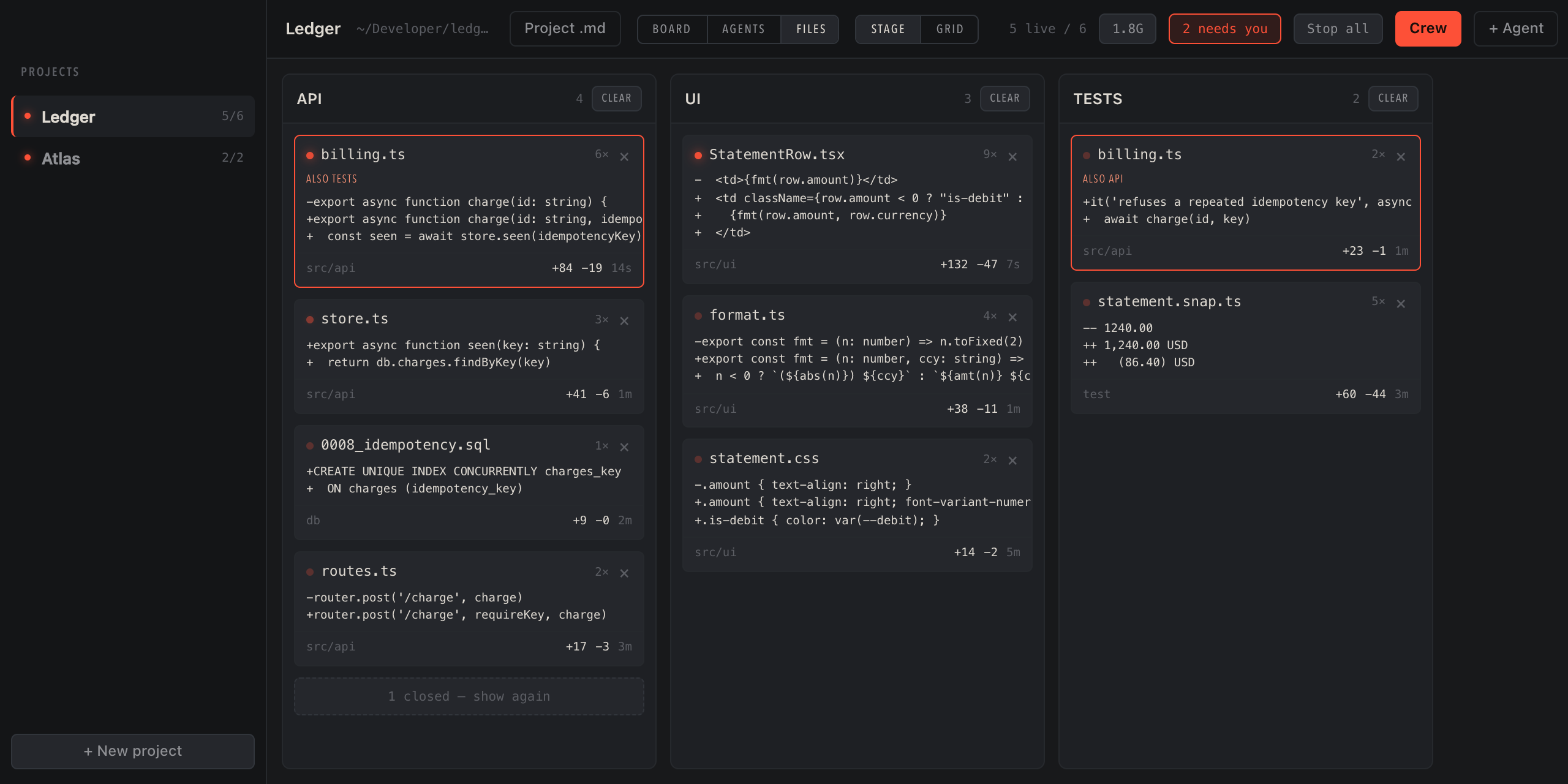Select the Ledger project
Viewport: 1568px width, 784px height.
coord(133,116)
